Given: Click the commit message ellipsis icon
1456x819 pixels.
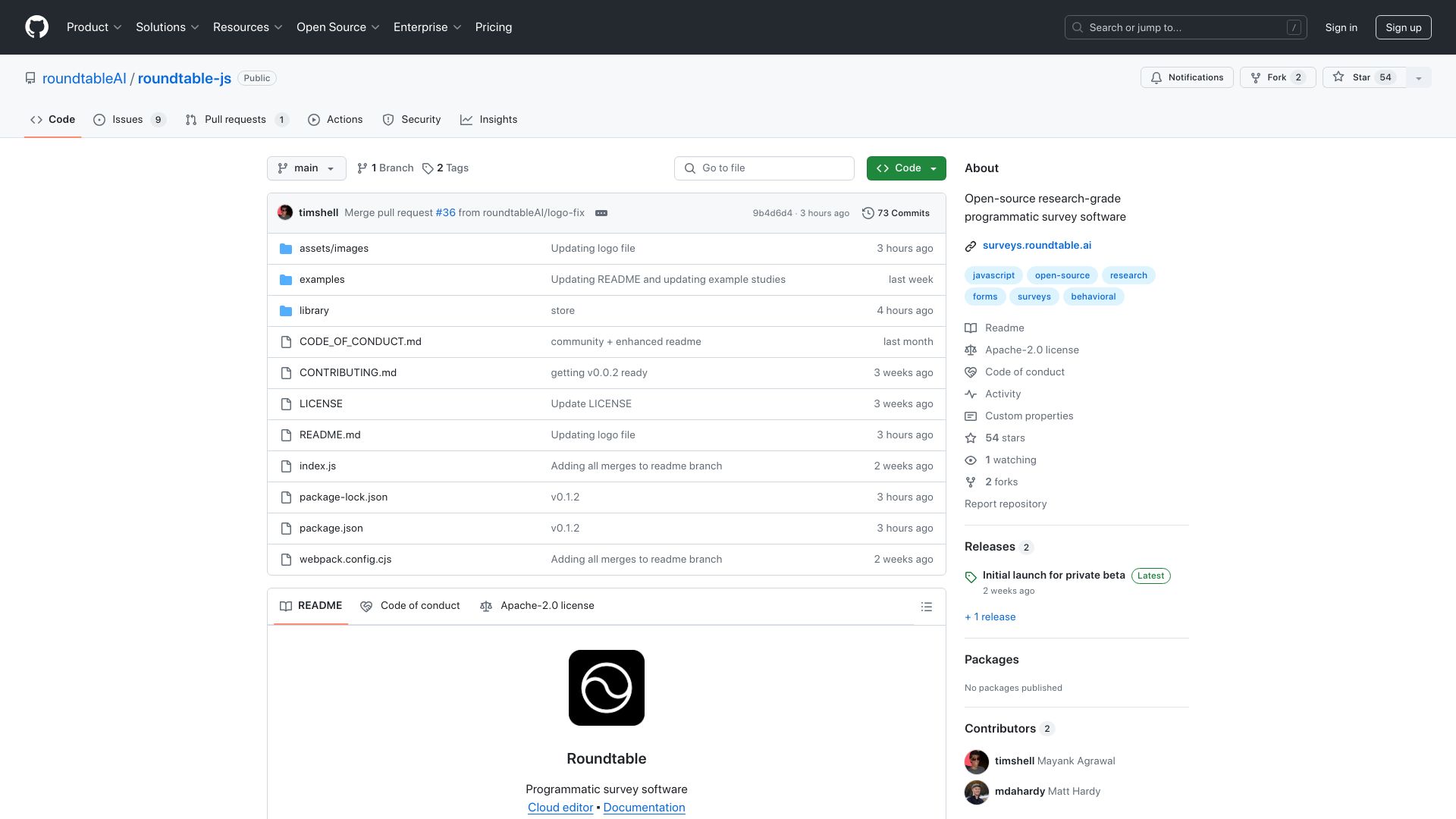Looking at the screenshot, I should coord(601,213).
